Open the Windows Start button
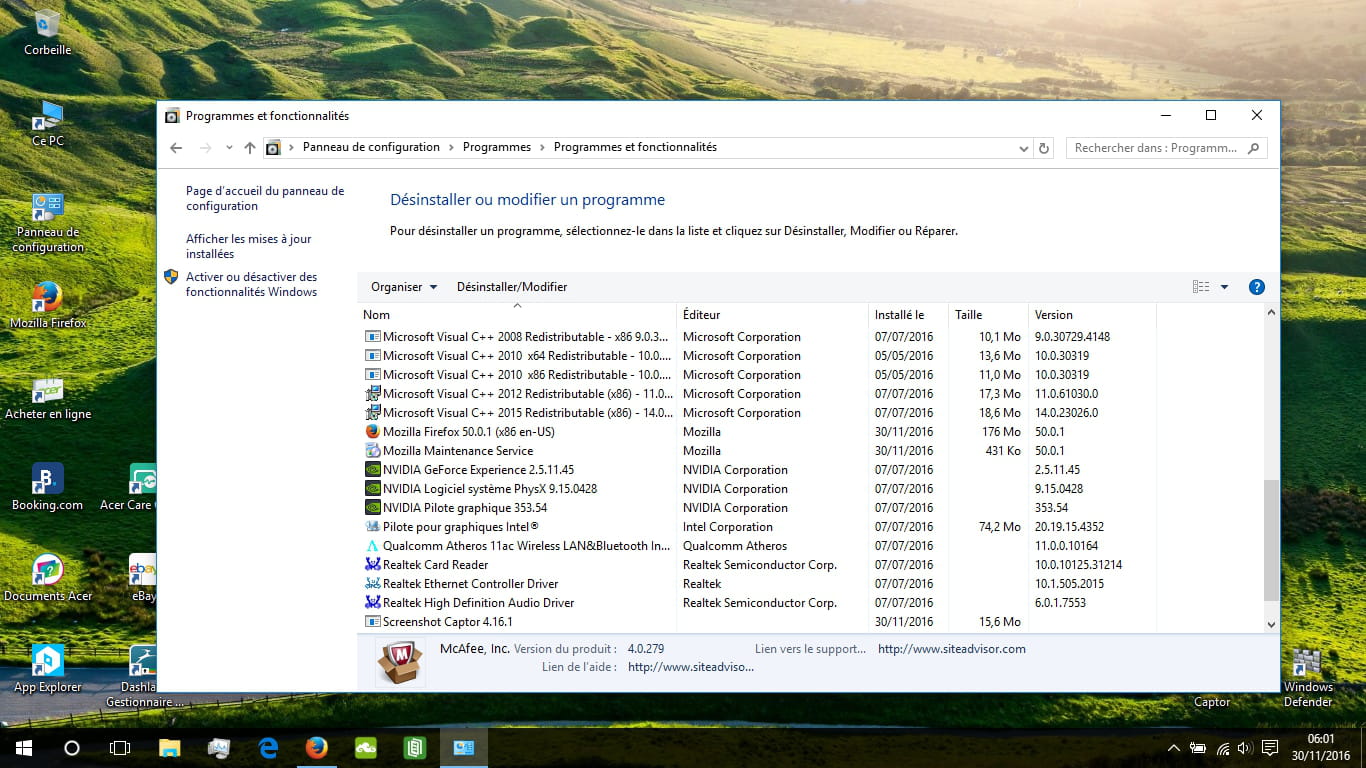 click(23, 748)
